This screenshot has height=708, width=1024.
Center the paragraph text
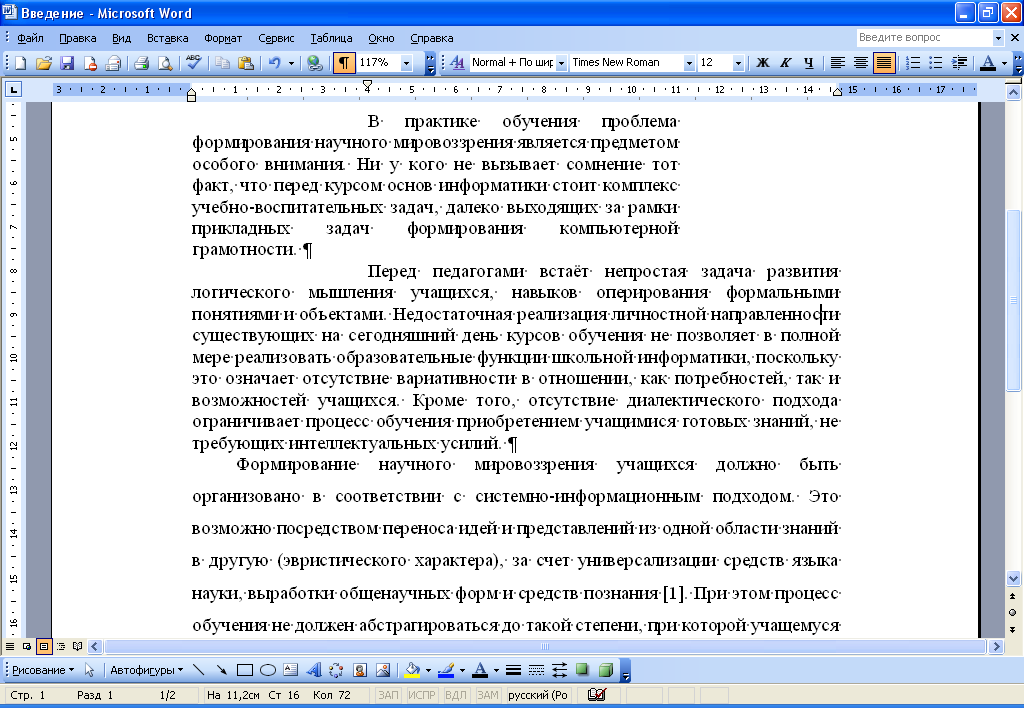point(861,63)
